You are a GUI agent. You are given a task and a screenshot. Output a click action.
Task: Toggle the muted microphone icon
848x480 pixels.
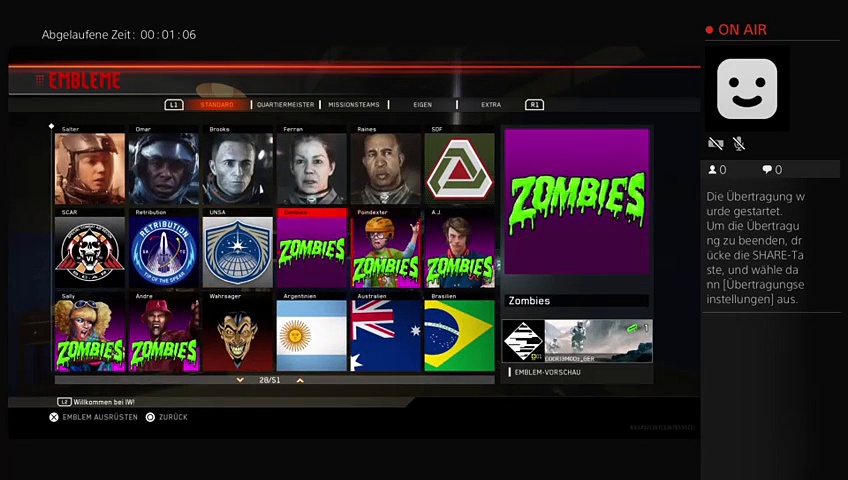tap(739, 145)
